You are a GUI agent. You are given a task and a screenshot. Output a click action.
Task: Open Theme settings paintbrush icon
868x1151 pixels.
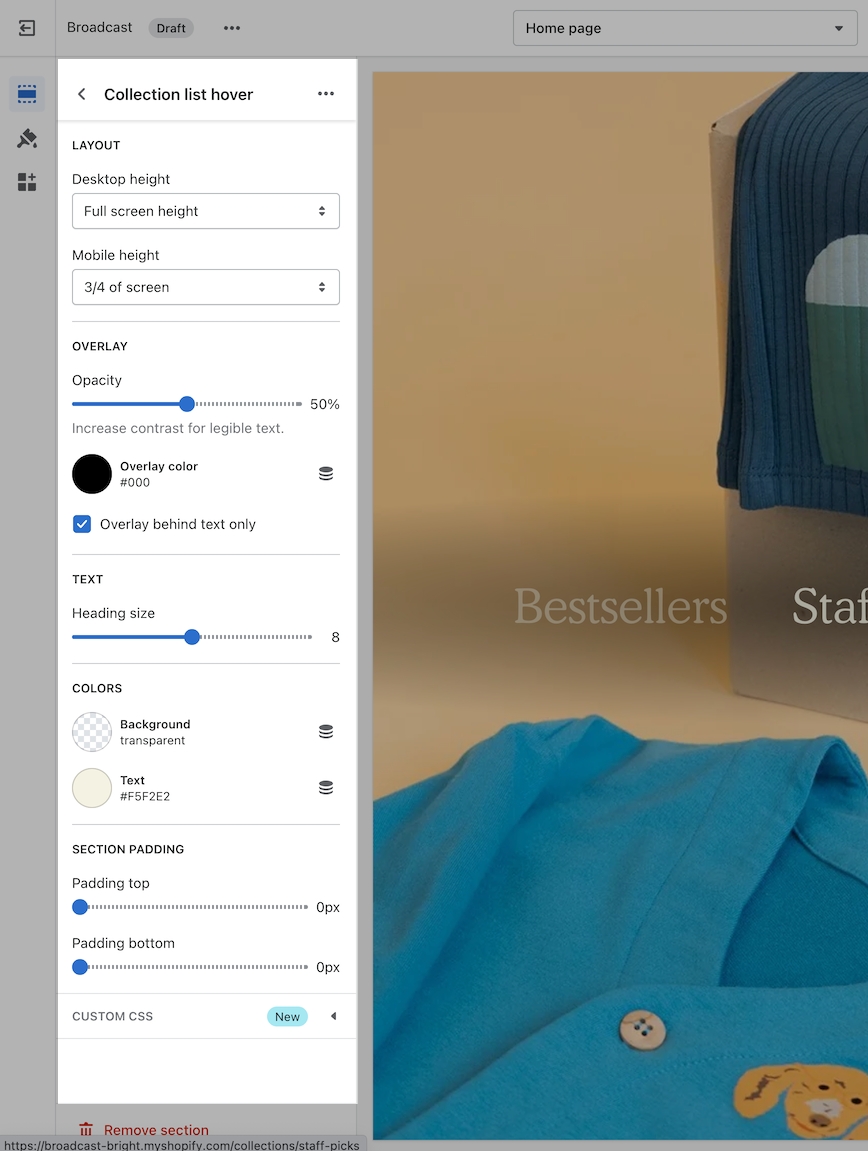(x=27, y=138)
